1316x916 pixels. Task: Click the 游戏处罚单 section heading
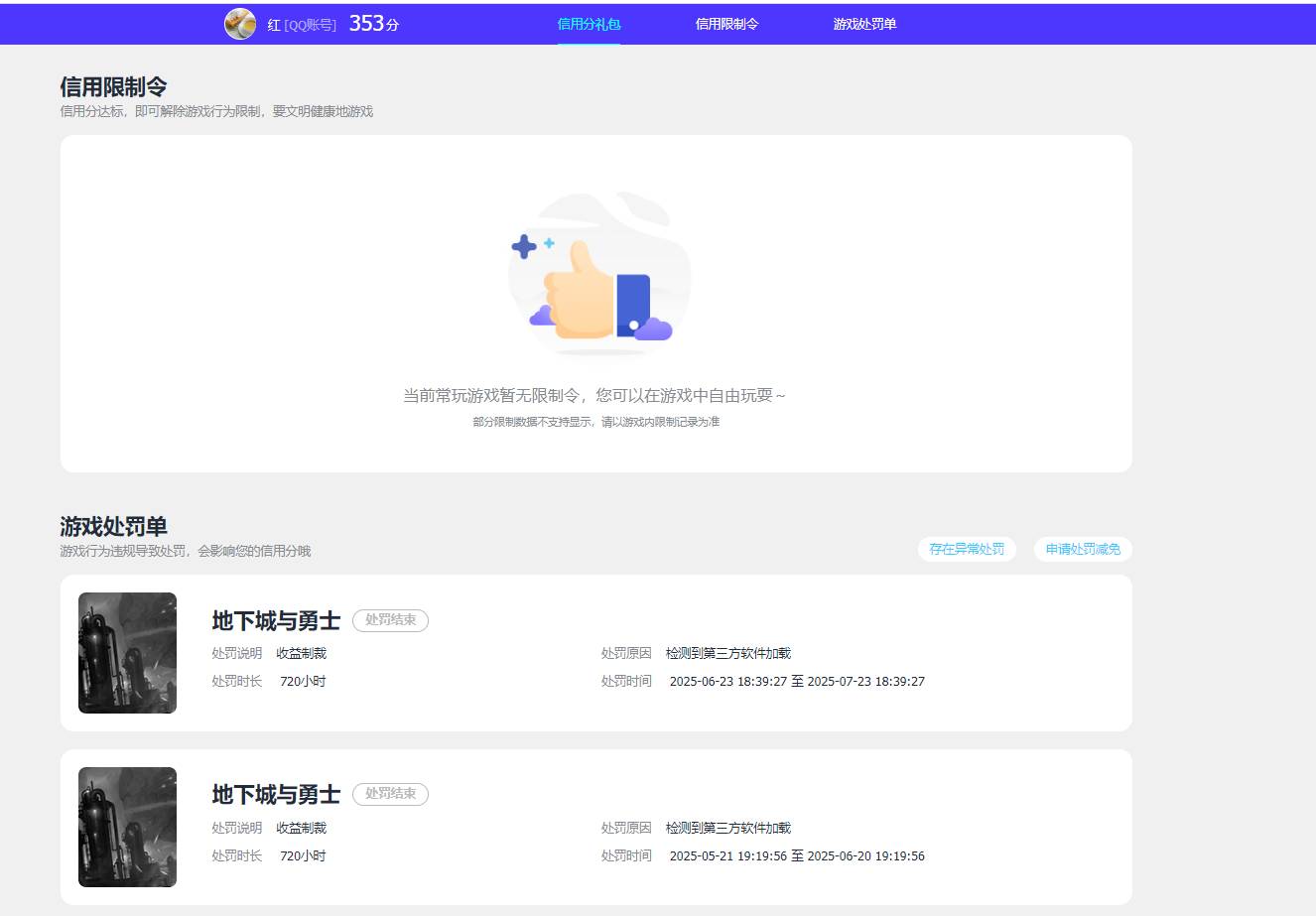pyautogui.click(x=113, y=526)
